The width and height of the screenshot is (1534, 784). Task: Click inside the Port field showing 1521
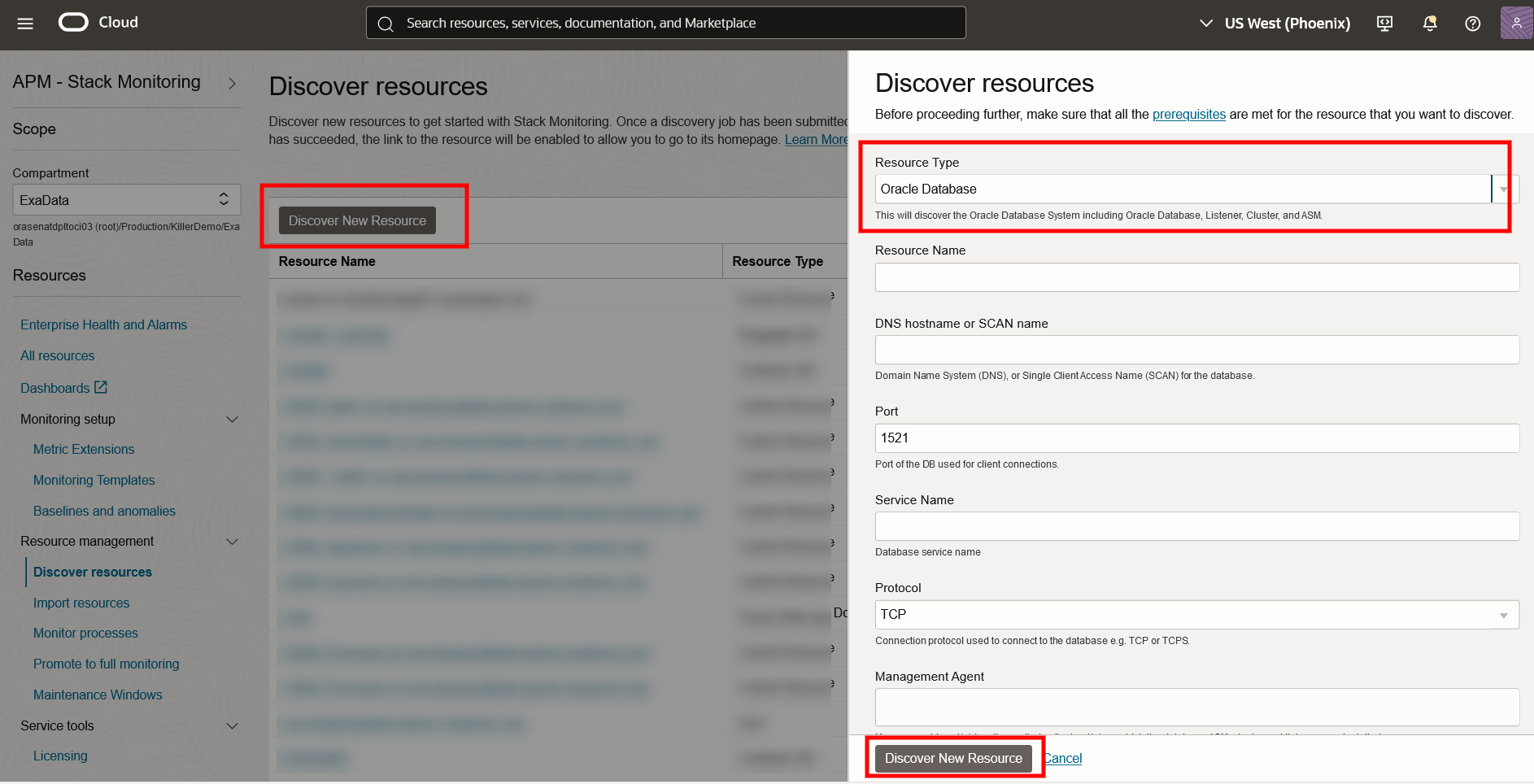point(1196,438)
